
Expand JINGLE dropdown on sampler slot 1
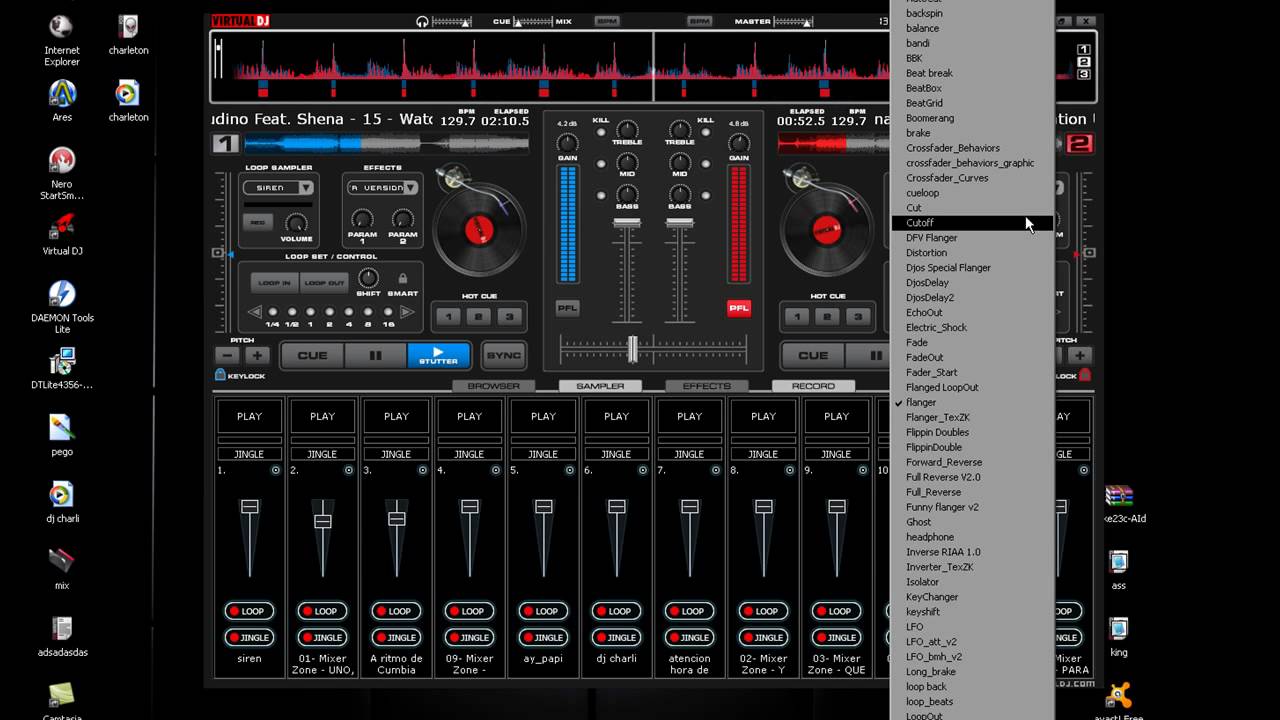pos(249,454)
